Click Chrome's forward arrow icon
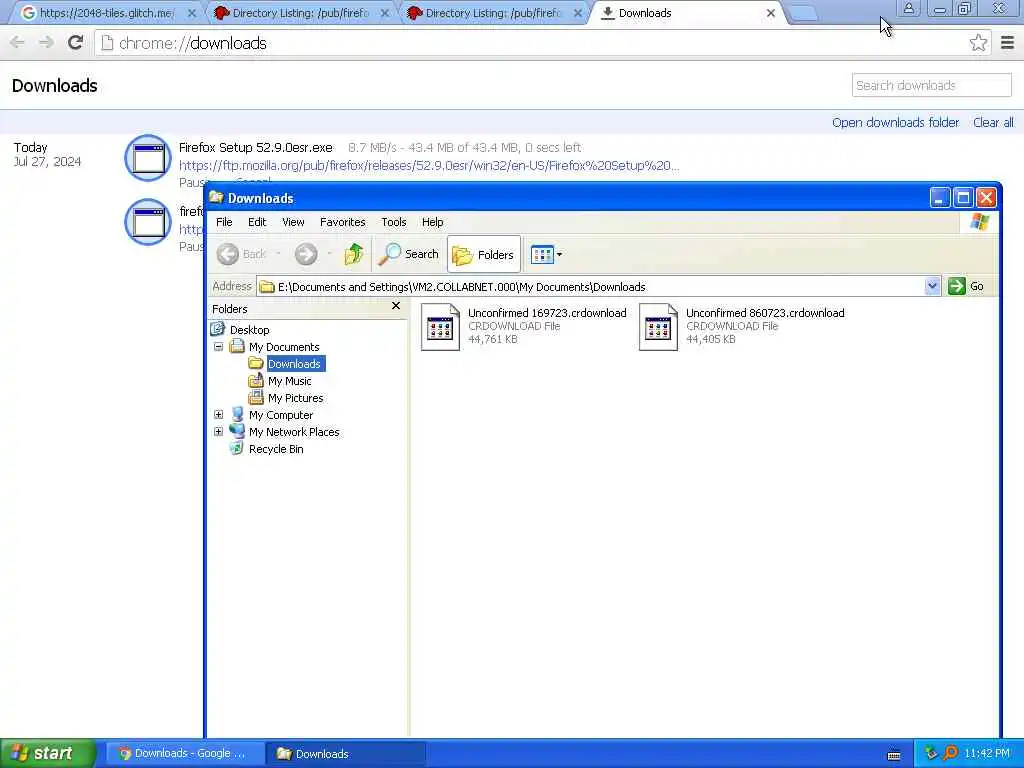Screen dimensions: 1024x768 46,43
